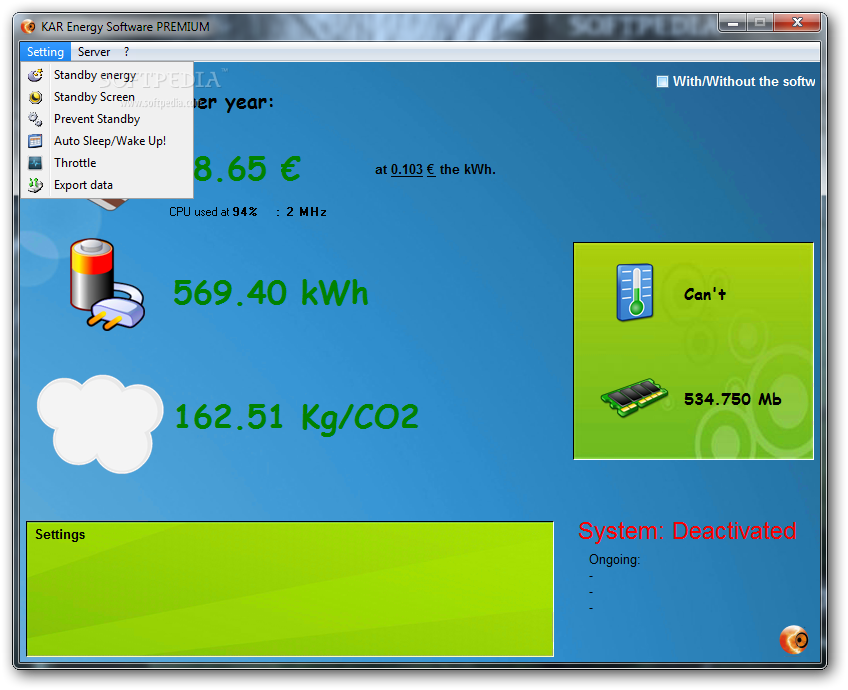This screenshot has height=690, width=848.
Task: Choose Throttle from the Setting menu
Action: pyautogui.click(x=107, y=163)
